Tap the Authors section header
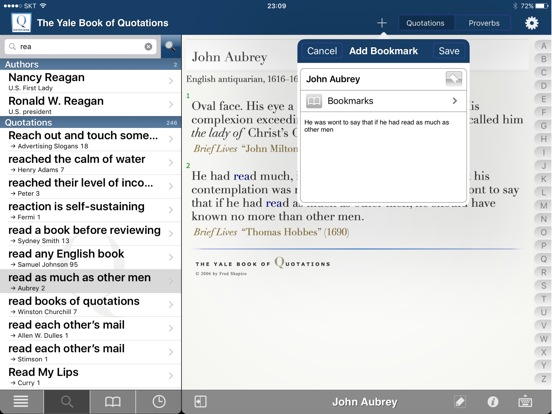 coord(90,64)
